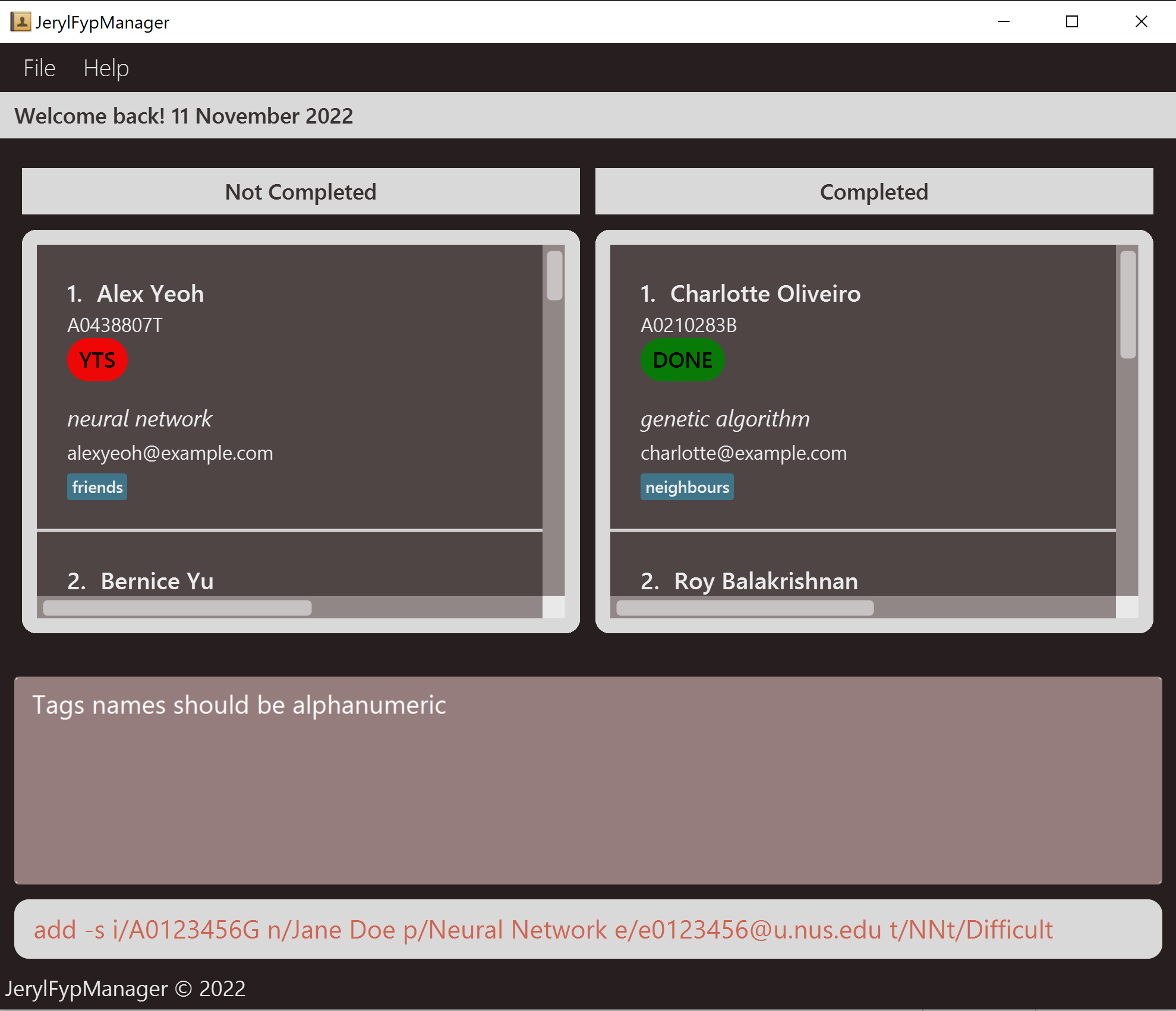Click the Not Completed list horizontal scrollbar
Image resolution: width=1176 pixels, height=1011 pixels.
pos(177,608)
